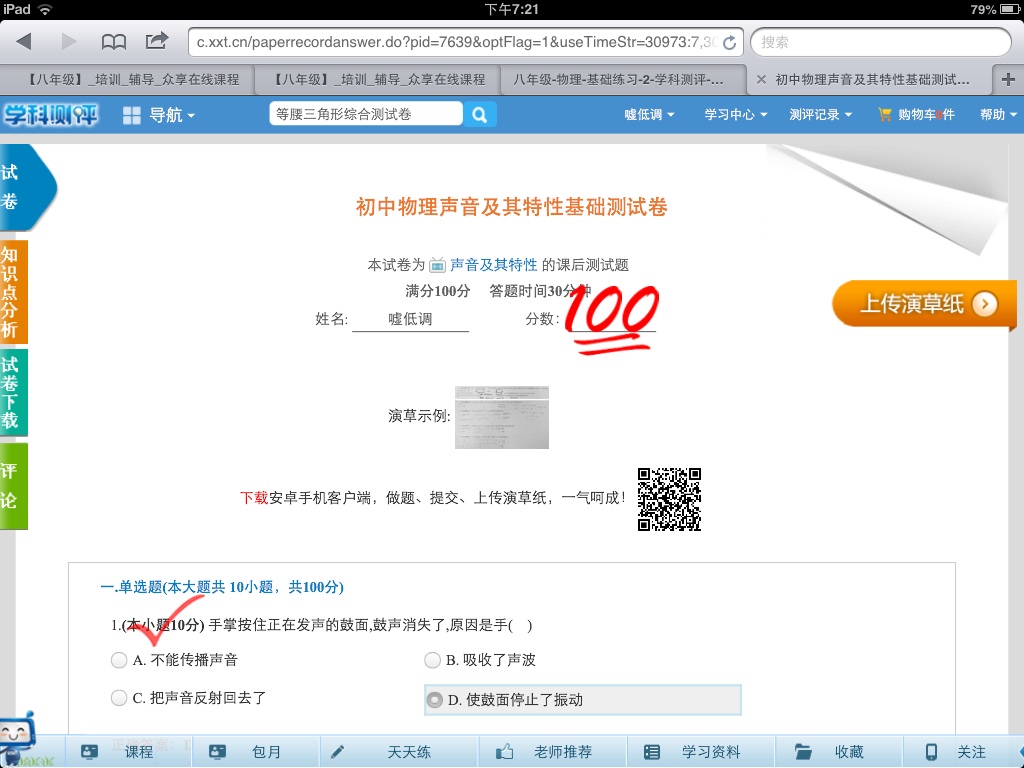Viewport: 1024px width, 768px height.
Task: Select option A 不能传播声音
Action: [x=119, y=660]
